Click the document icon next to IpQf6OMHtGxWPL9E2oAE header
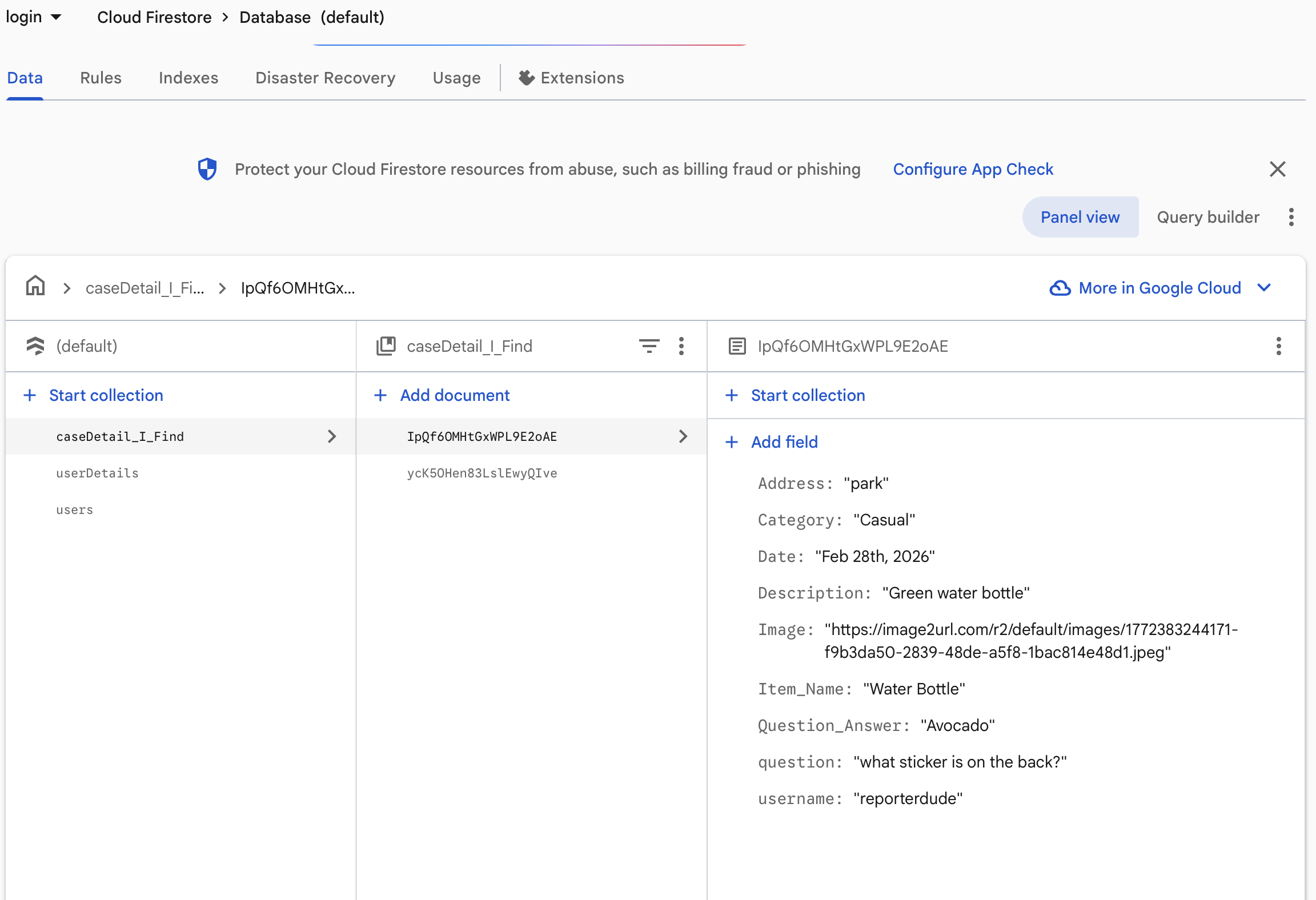The image size is (1316, 900). coord(737,346)
